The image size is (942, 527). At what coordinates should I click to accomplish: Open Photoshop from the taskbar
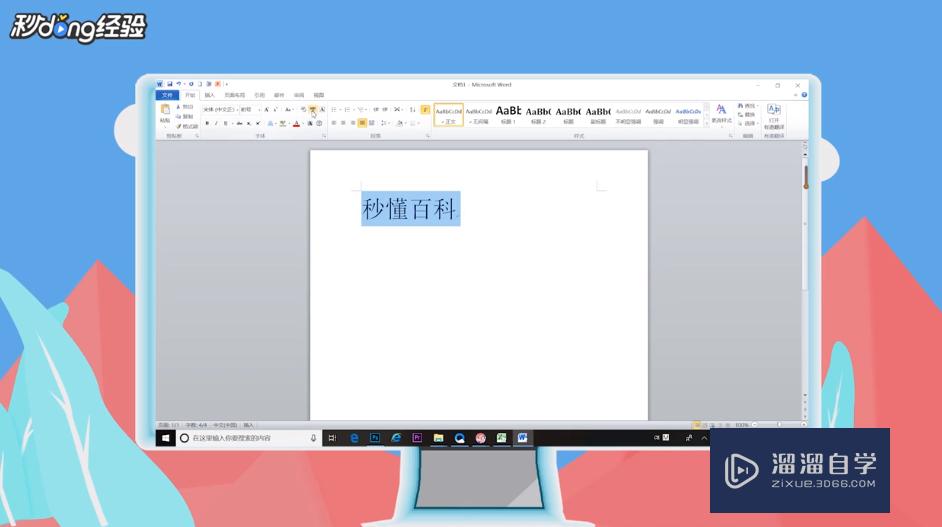point(375,438)
